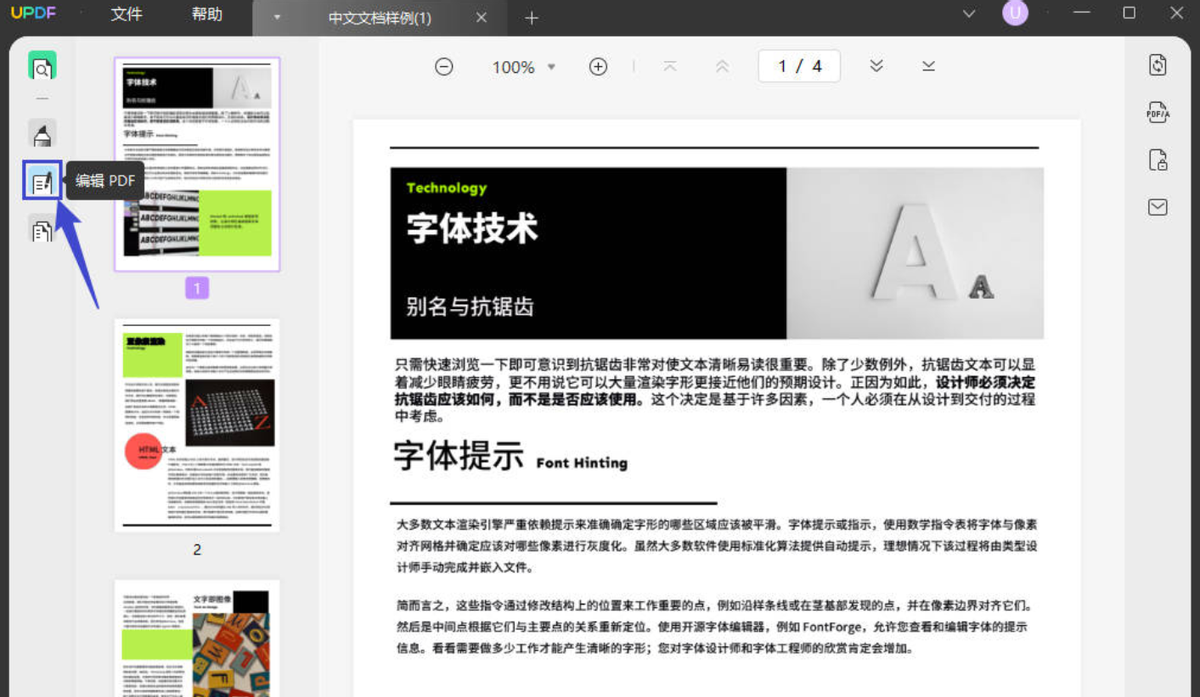Zoom out with the minus button

444,67
